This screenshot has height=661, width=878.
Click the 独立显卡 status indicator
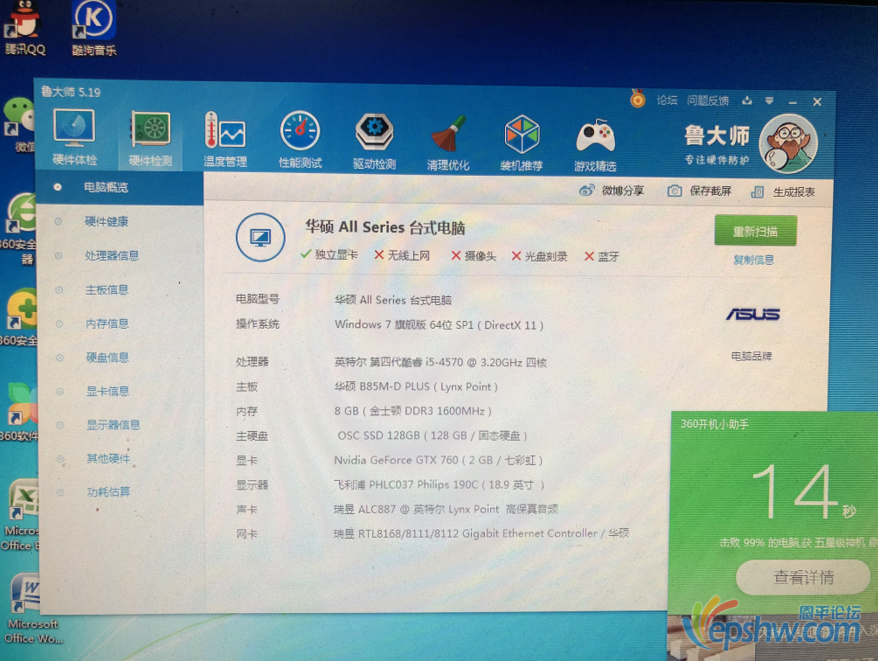coord(329,255)
